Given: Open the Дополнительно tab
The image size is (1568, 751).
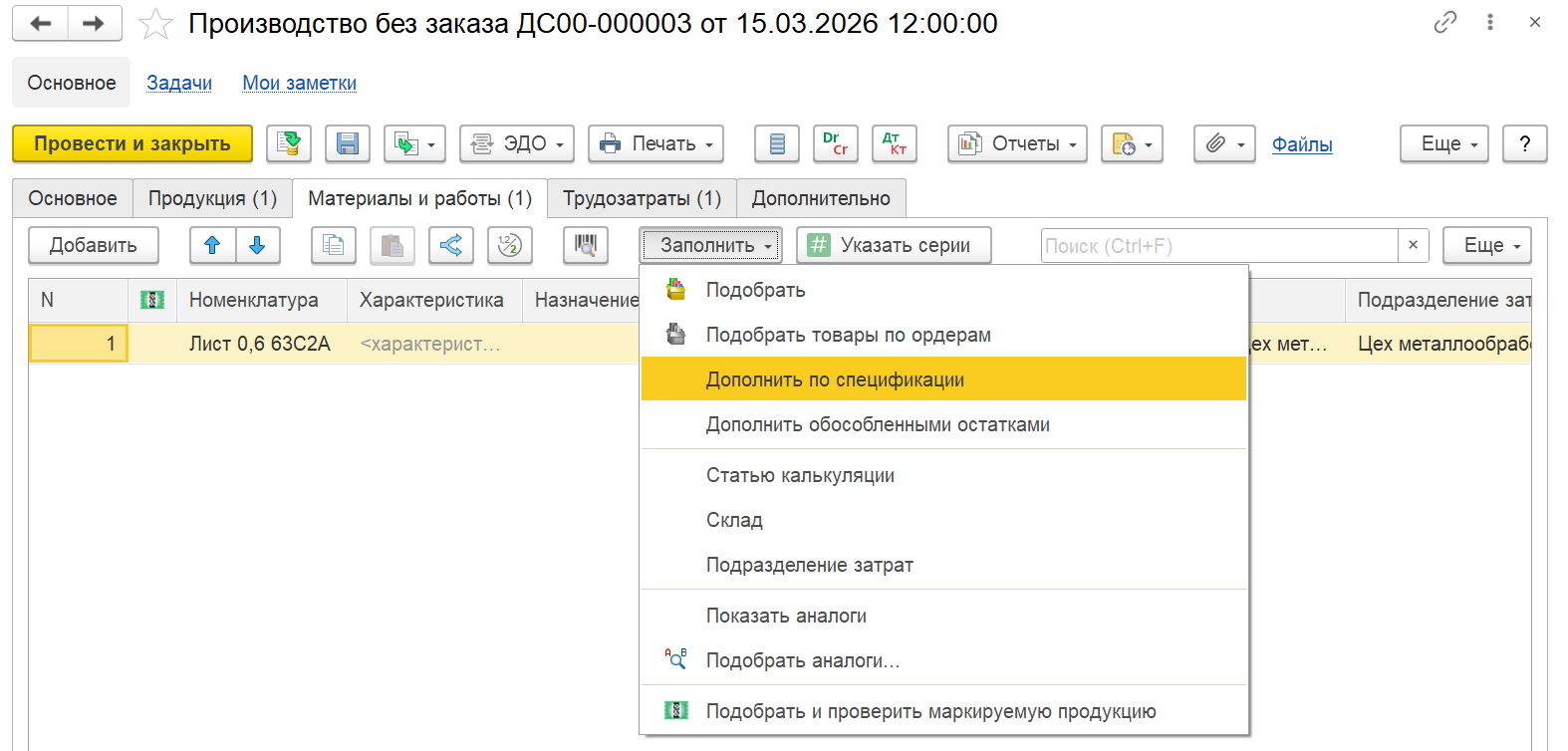Looking at the screenshot, I should click(821, 198).
